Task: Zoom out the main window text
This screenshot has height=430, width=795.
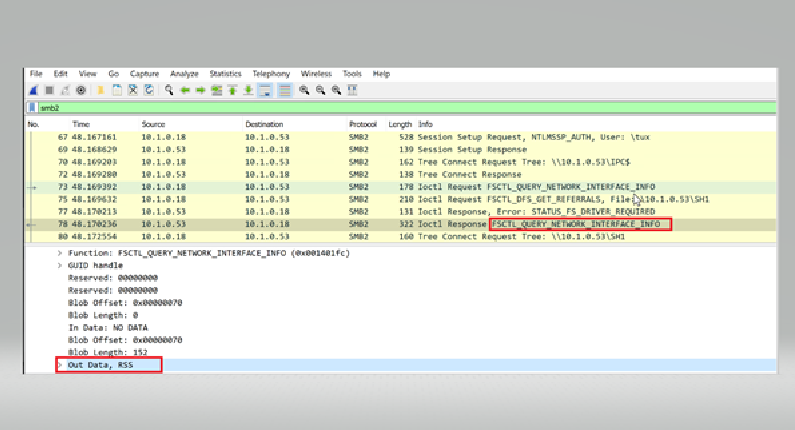Action: (320, 90)
